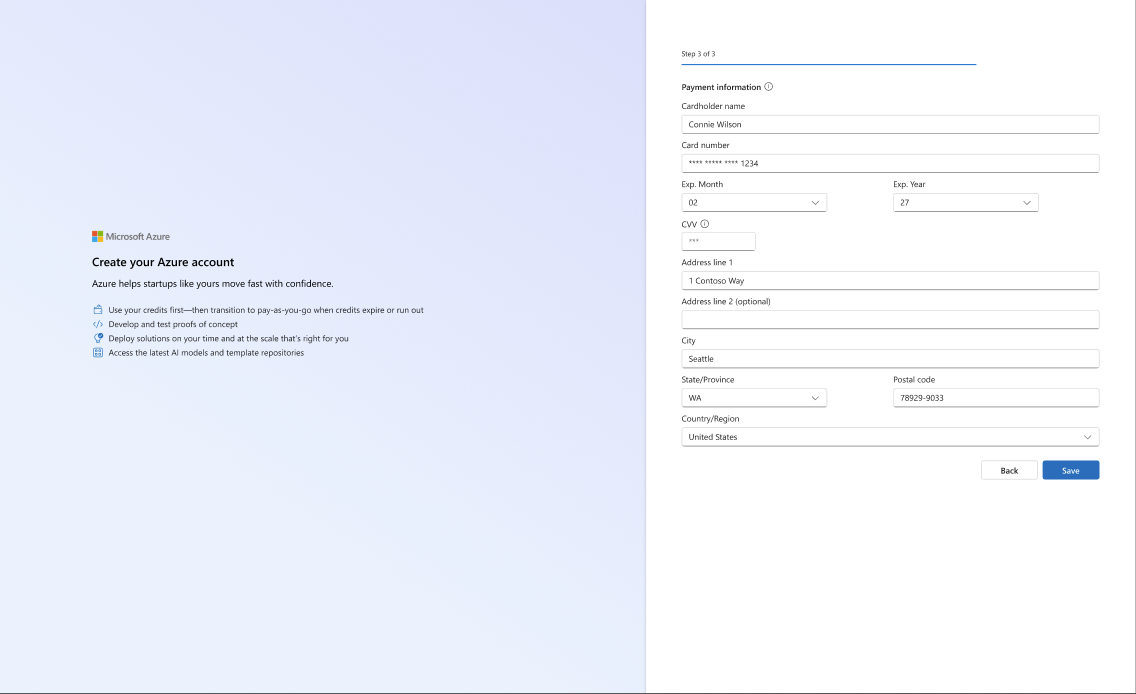Click 'Access the latest AI models' text
Image resolution: width=1136 pixels, height=694 pixels.
tap(206, 353)
